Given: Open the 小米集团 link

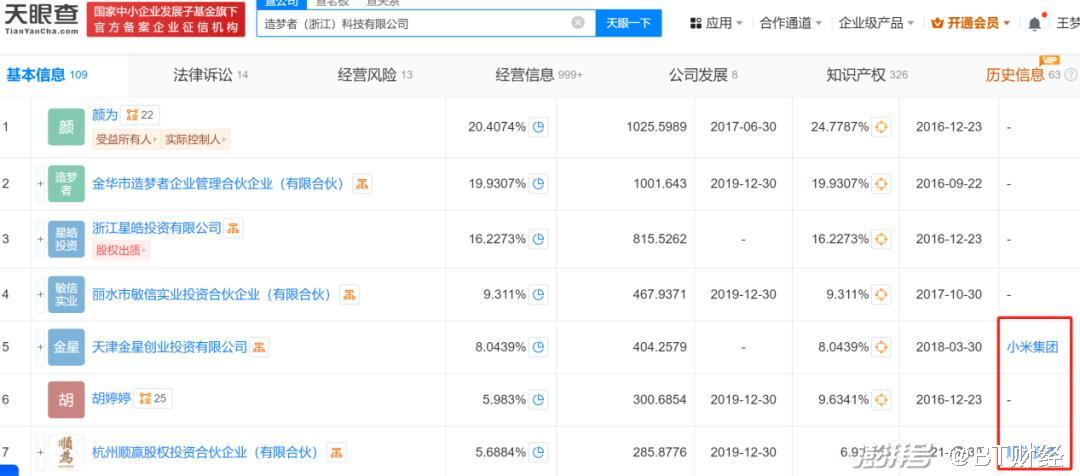Looking at the screenshot, I should 1032,347.
